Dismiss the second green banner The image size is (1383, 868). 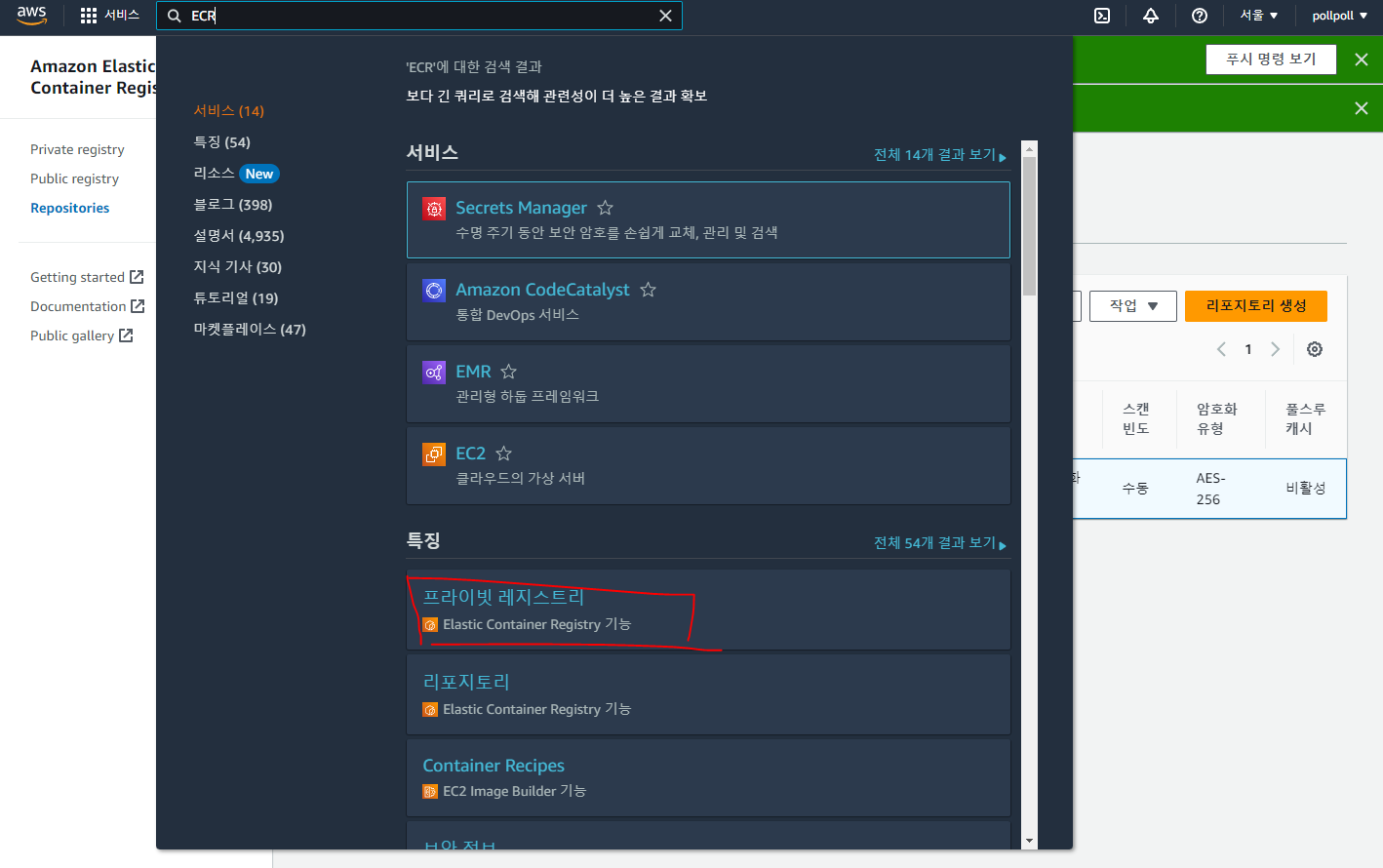pyautogui.click(x=1362, y=108)
